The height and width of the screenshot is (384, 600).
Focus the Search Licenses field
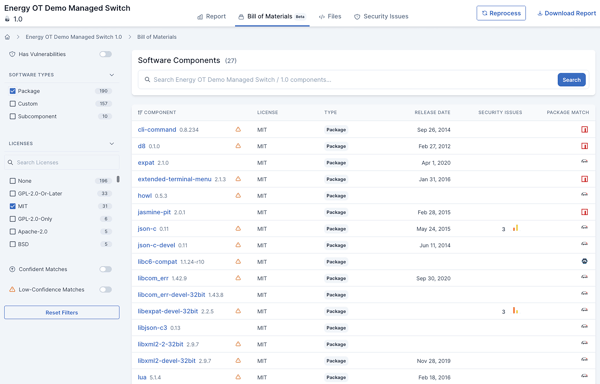[62, 163]
